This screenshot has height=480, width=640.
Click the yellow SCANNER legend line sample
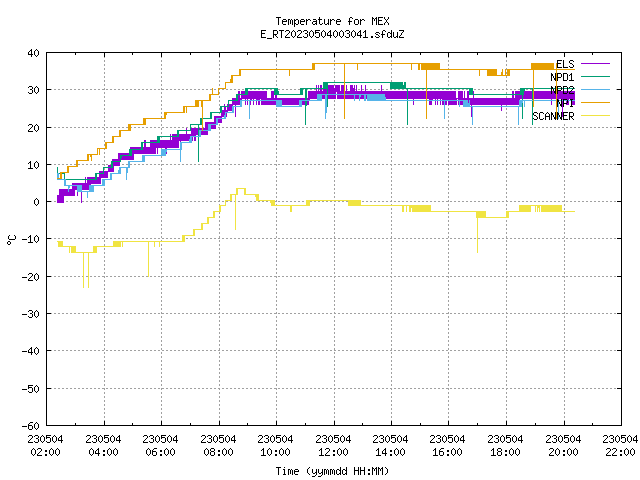pyautogui.click(x=596, y=116)
